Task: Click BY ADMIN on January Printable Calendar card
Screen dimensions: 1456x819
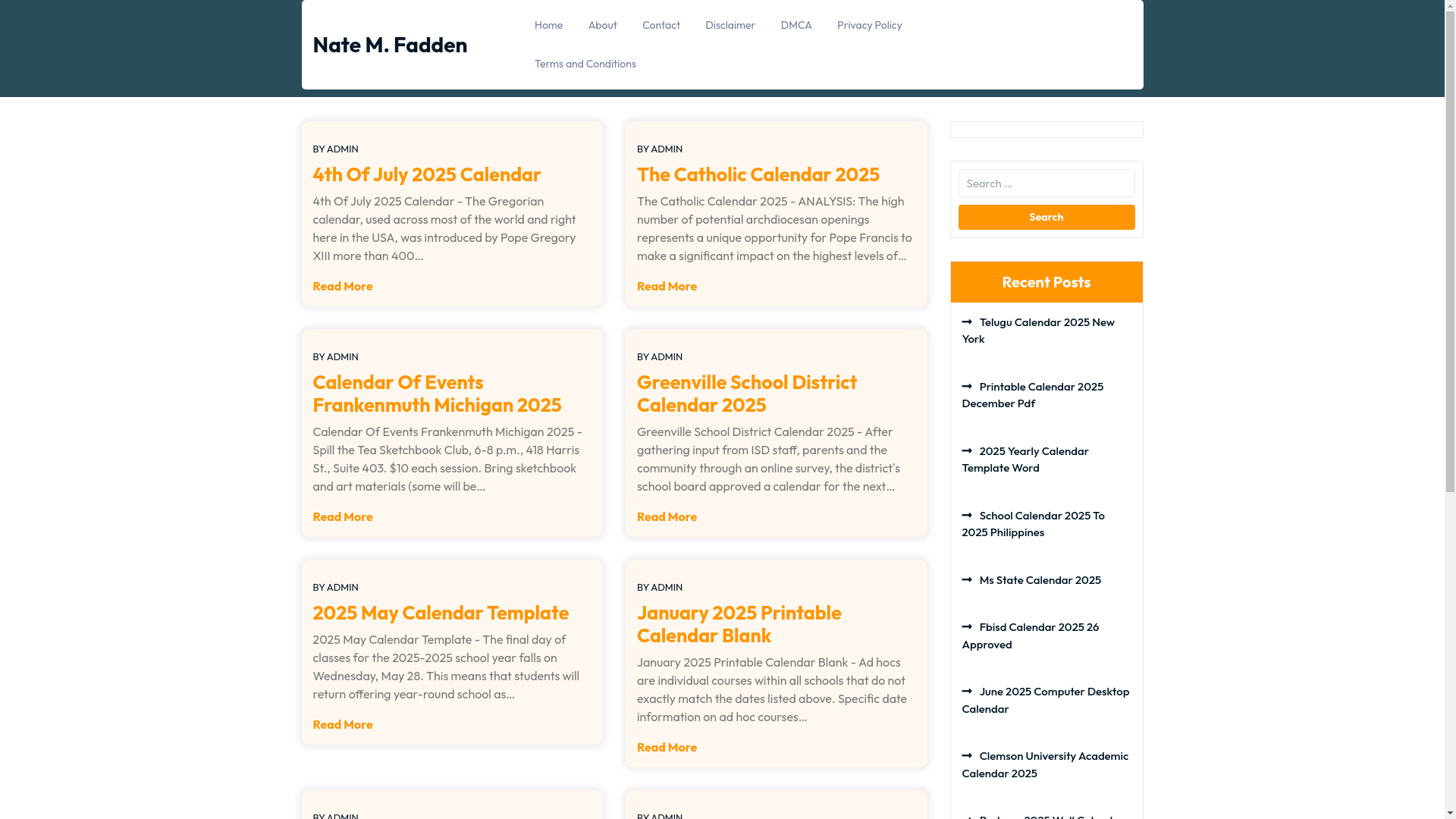Action: [660, 587]
